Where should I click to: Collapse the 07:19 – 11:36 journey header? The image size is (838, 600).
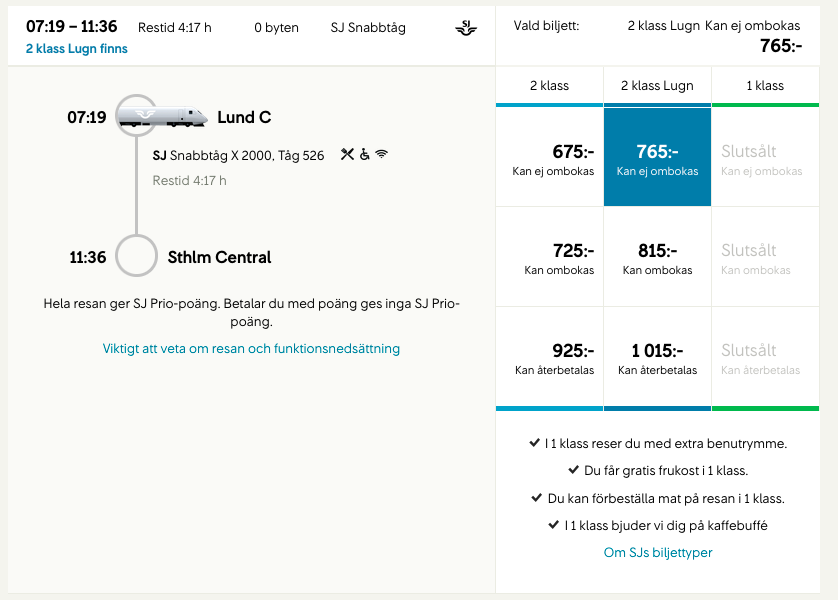[x=251, y=36]
